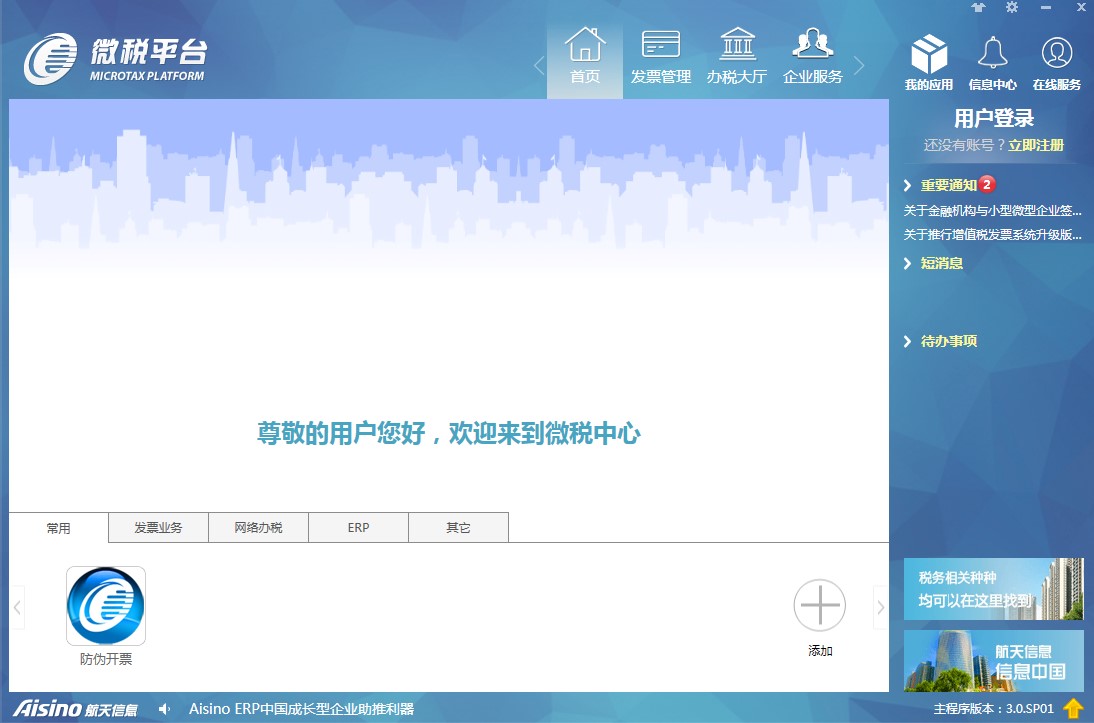The image size is (1094, 723).
Task: Open 企业服务 enterprise services
Action: click(x=812, y=55)
